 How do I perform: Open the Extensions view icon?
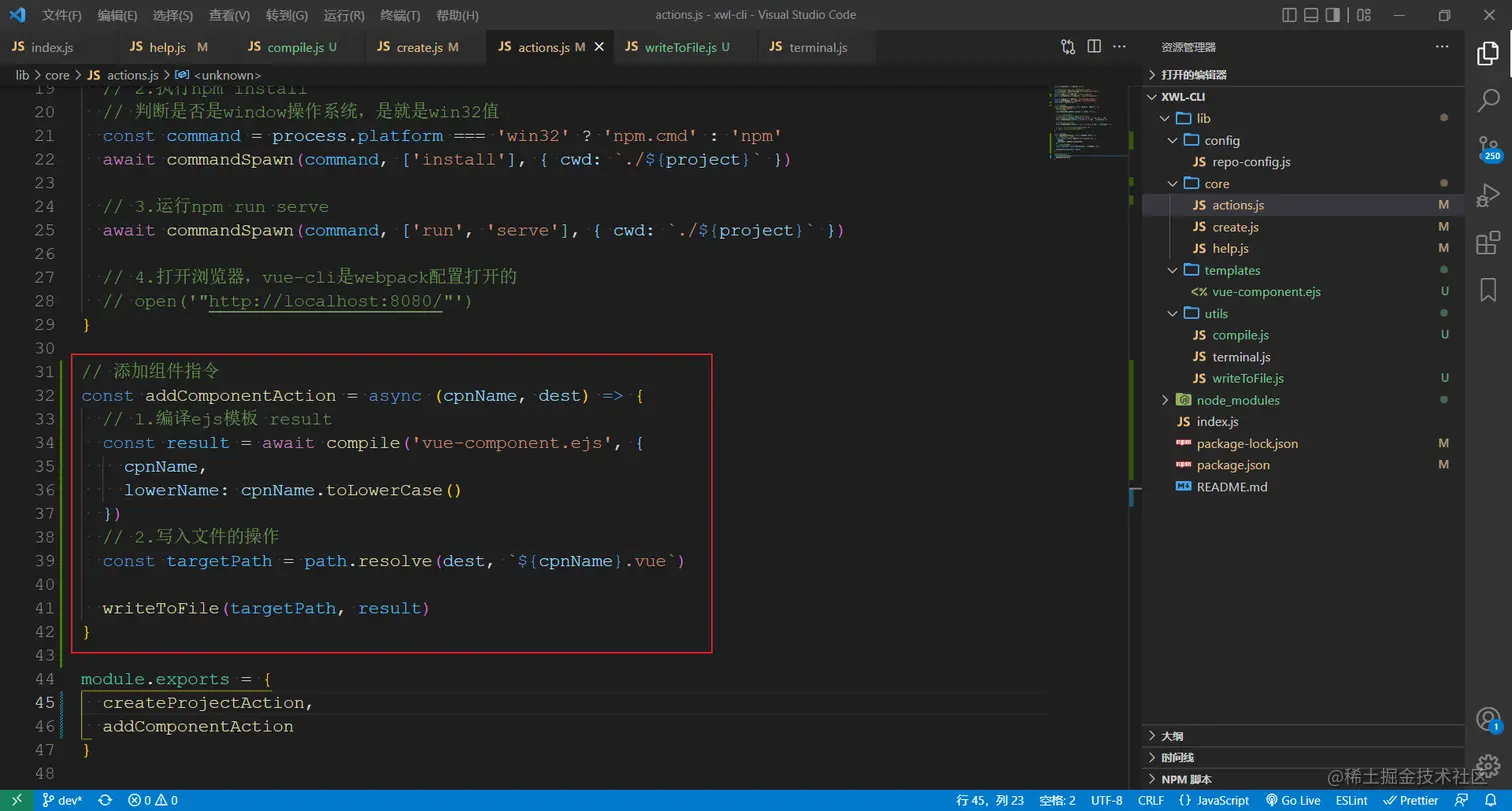click(x=1488, y=242)
